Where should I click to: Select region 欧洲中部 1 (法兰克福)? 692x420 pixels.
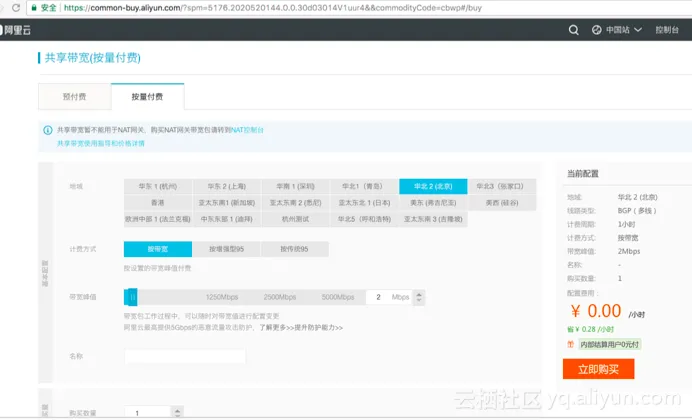click(x=158, y=219)
